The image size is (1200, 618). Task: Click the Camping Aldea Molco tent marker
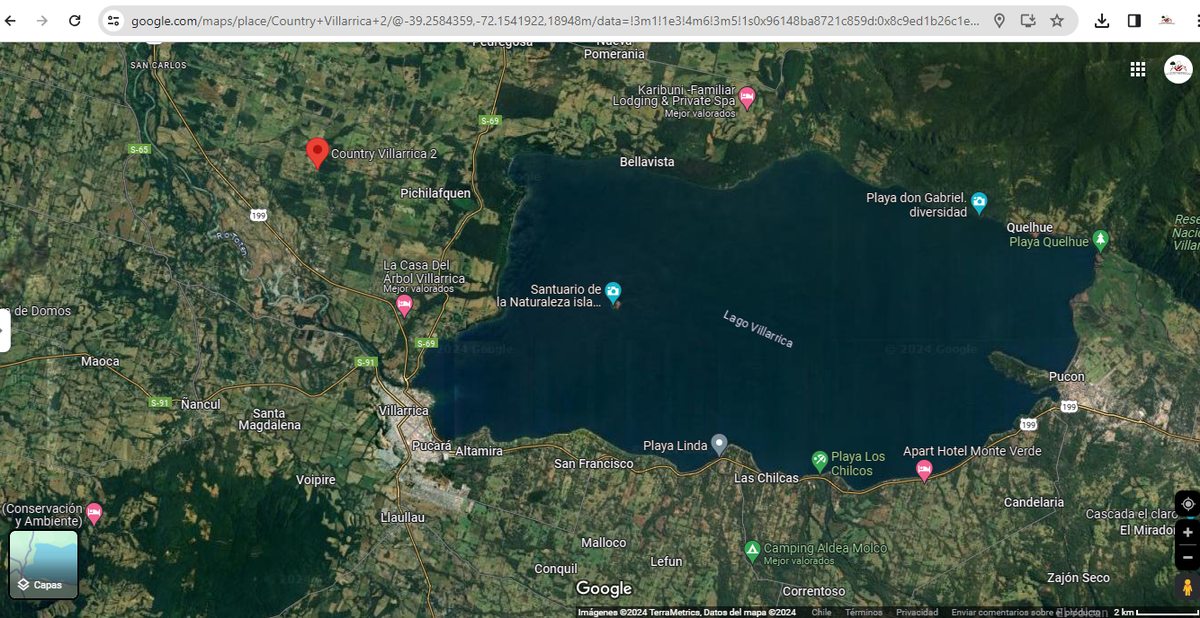752,549
